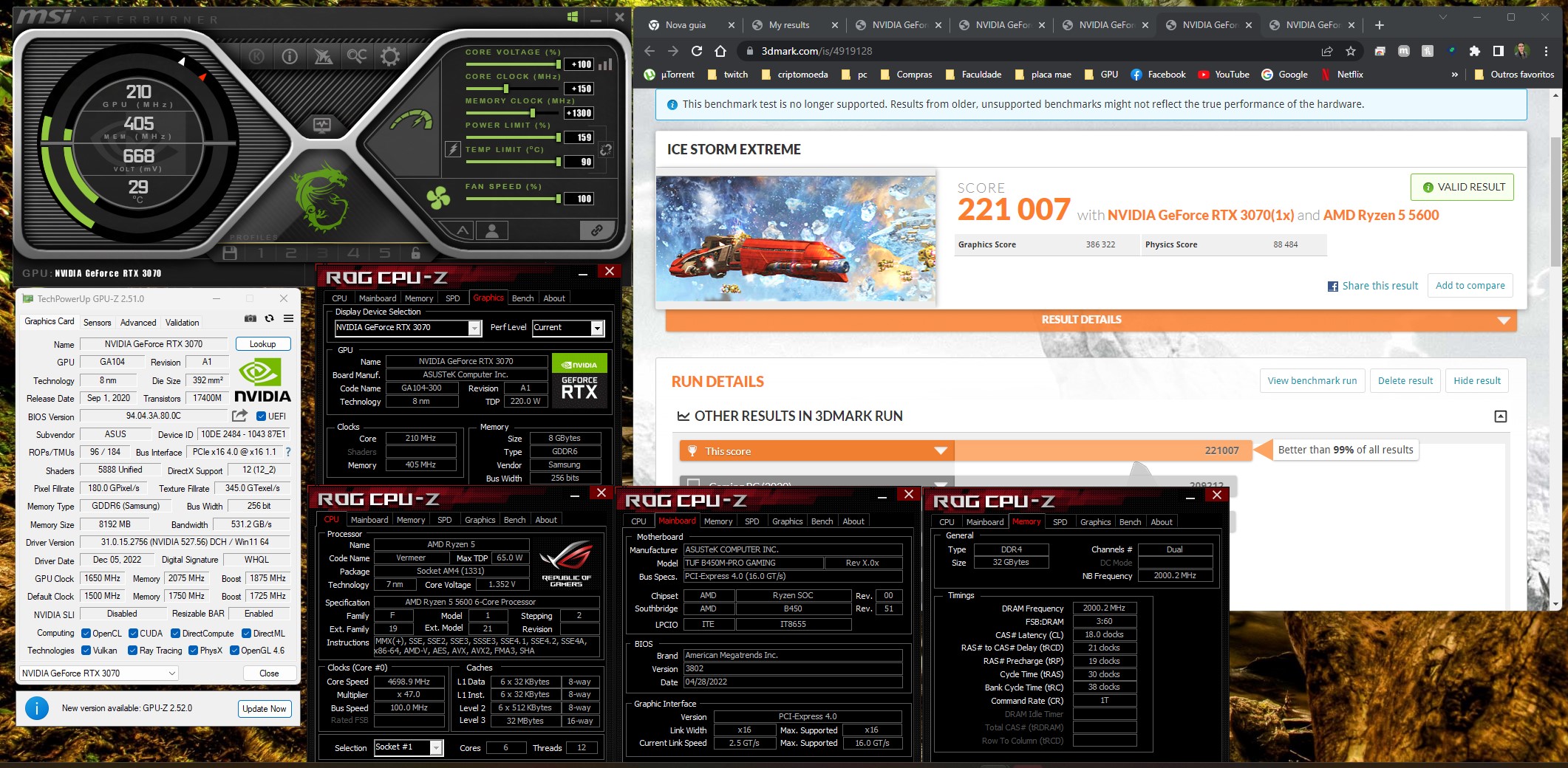Open Afterburner hardware monitor icon
The height and width of the screenshot is (768, 1568).
click(321, 125)
